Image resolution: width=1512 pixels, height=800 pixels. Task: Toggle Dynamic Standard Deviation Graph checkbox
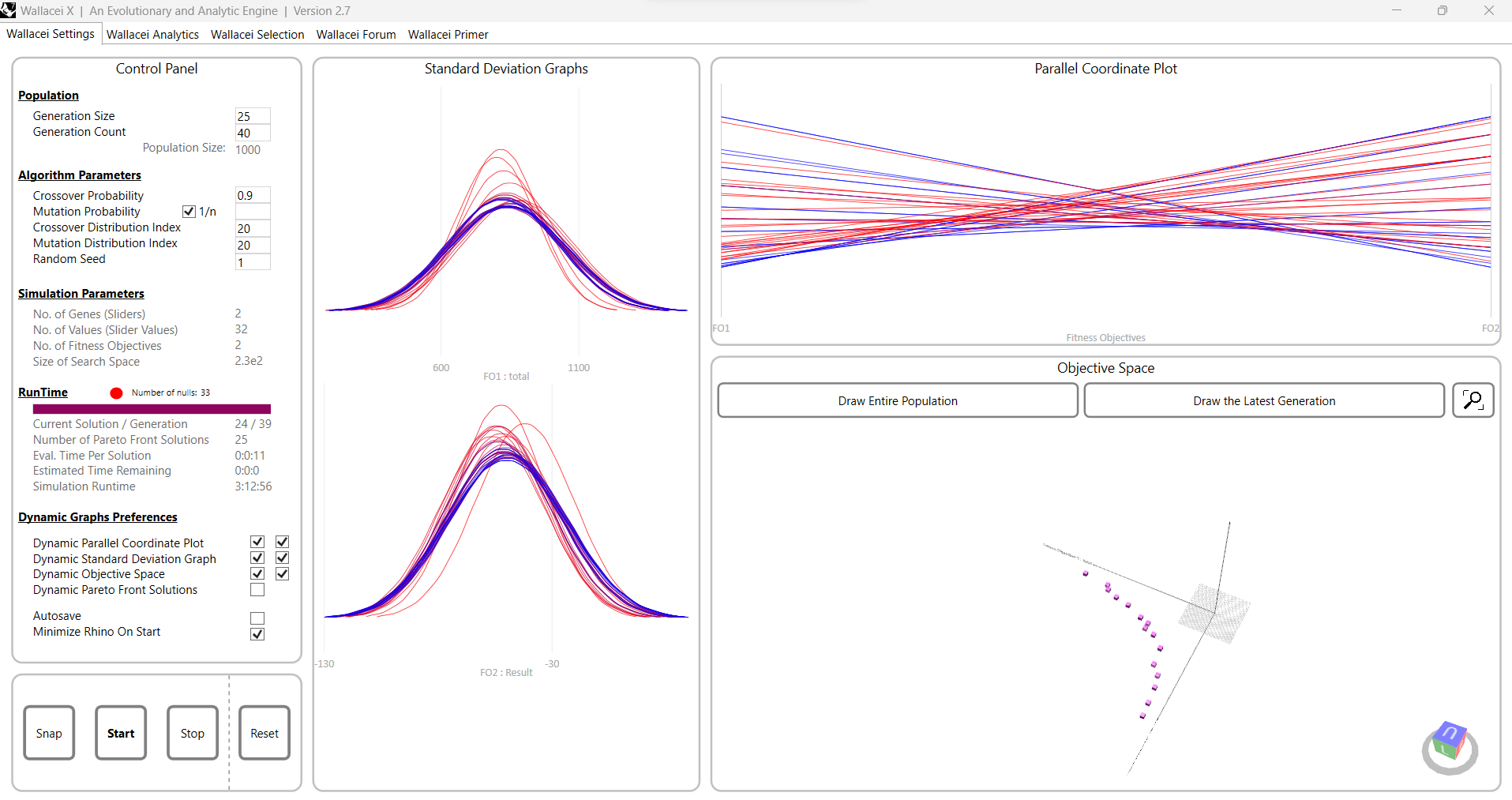[x=257, y=557]
